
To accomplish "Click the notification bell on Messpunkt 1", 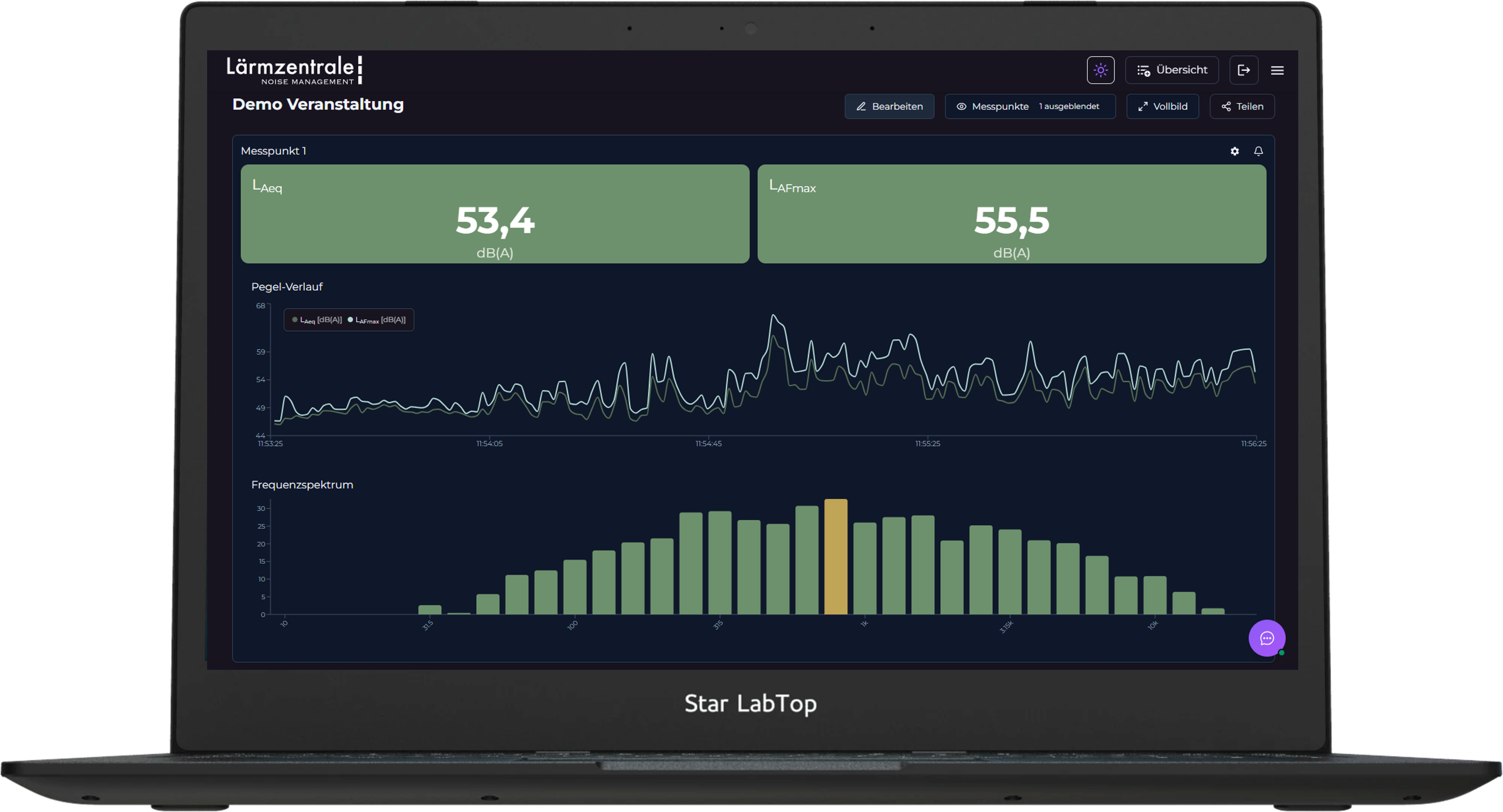I will coord(1258,151).
